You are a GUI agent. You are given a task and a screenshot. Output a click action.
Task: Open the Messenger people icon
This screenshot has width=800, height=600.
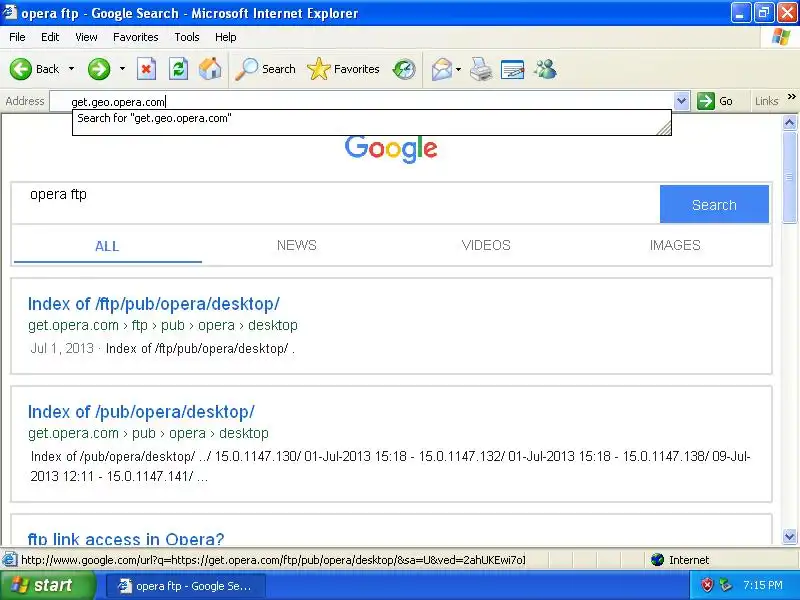point(545,69)
